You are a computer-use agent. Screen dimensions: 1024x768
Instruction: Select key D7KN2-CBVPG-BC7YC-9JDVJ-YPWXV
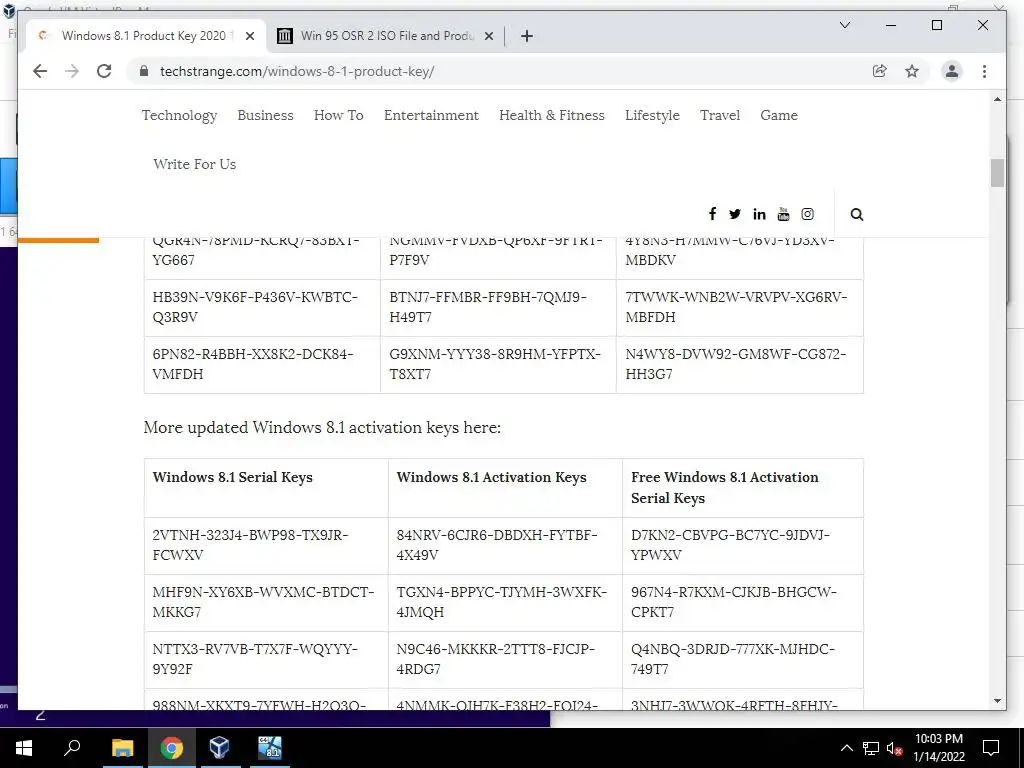(x=730, y=545)
